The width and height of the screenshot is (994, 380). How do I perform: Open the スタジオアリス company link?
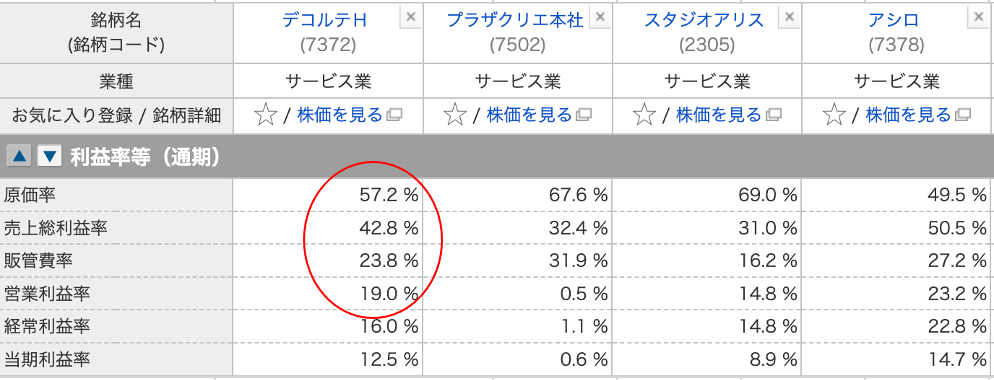click(704, 20)
